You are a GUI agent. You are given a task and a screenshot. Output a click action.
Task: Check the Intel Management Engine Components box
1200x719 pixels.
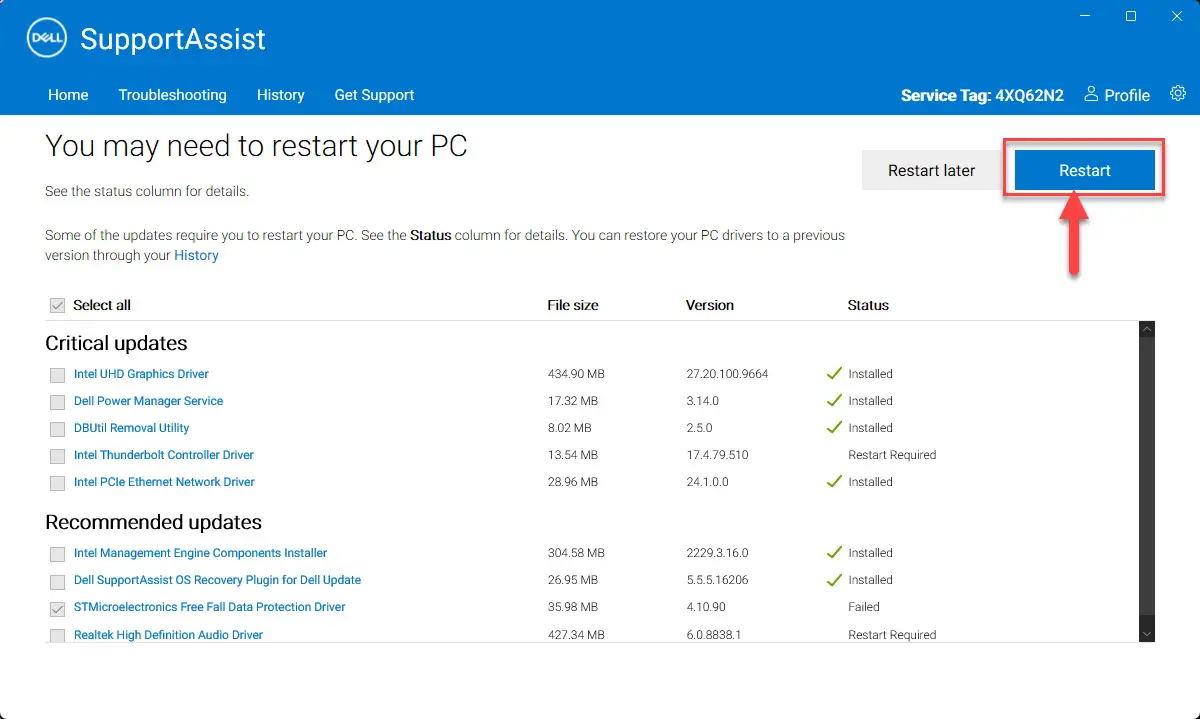click(x=57, y=554)
